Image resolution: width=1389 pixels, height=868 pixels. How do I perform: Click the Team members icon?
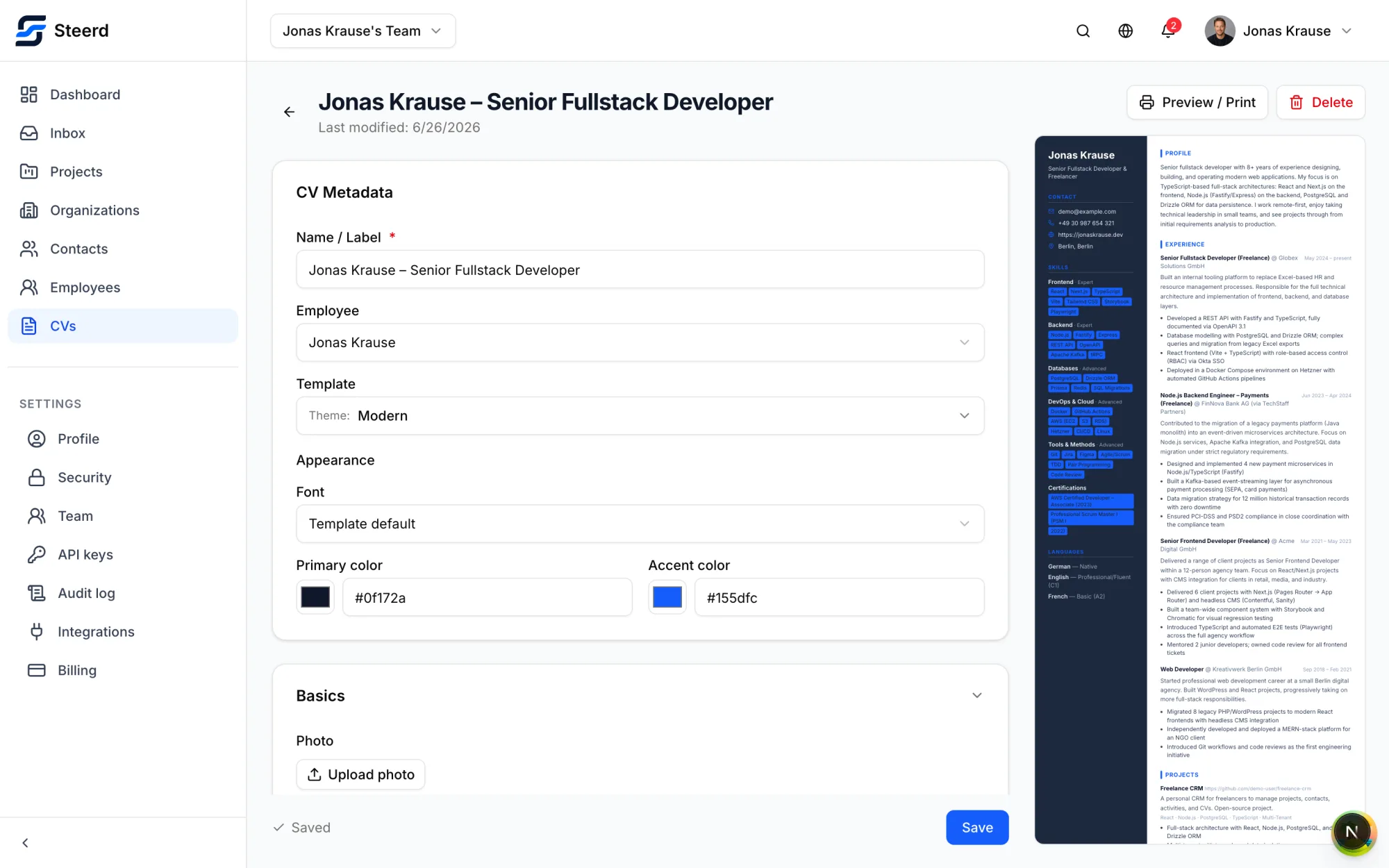(36, 516)
